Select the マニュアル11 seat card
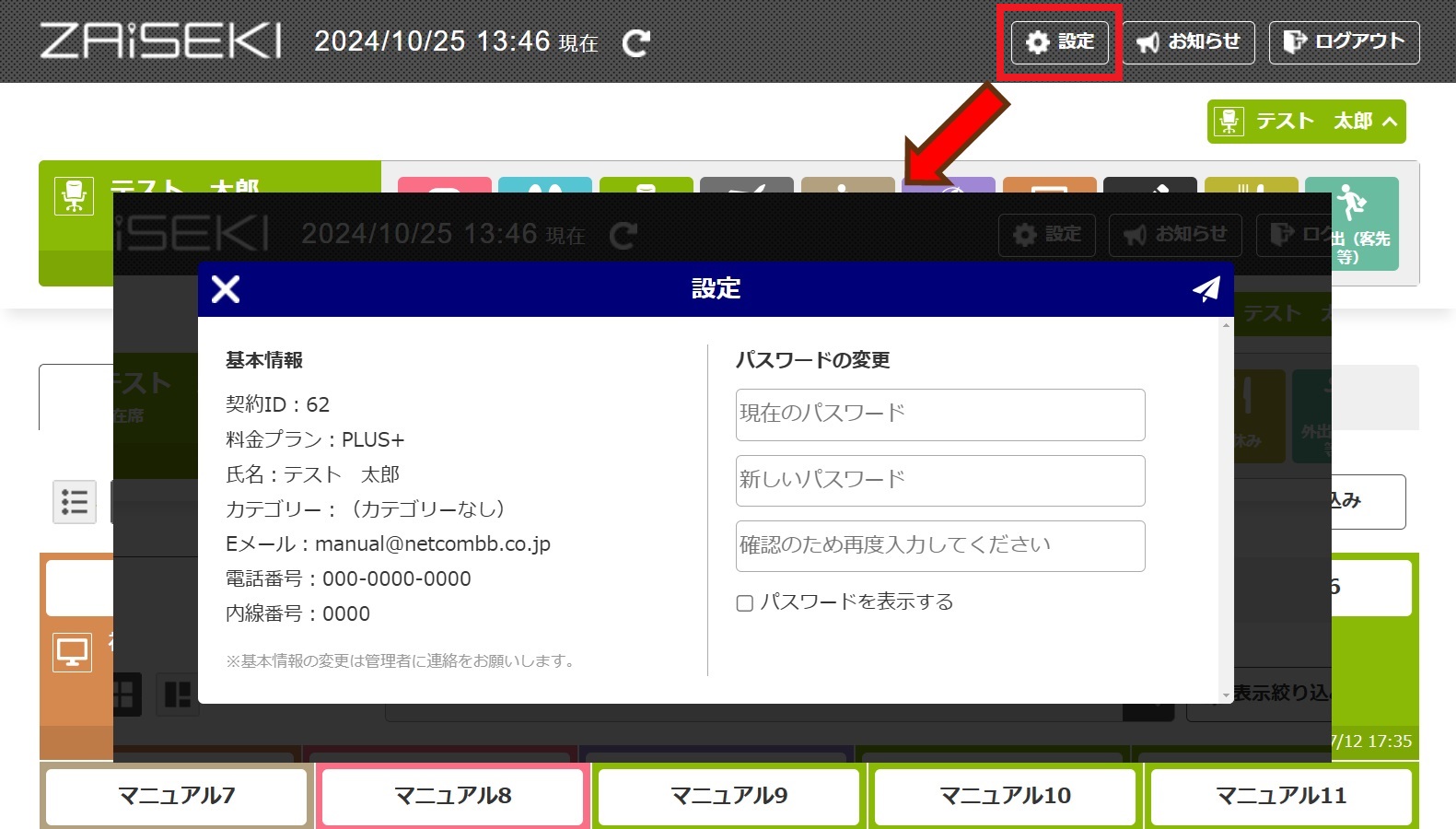Screen dimensions: 1456x829 1281,796
